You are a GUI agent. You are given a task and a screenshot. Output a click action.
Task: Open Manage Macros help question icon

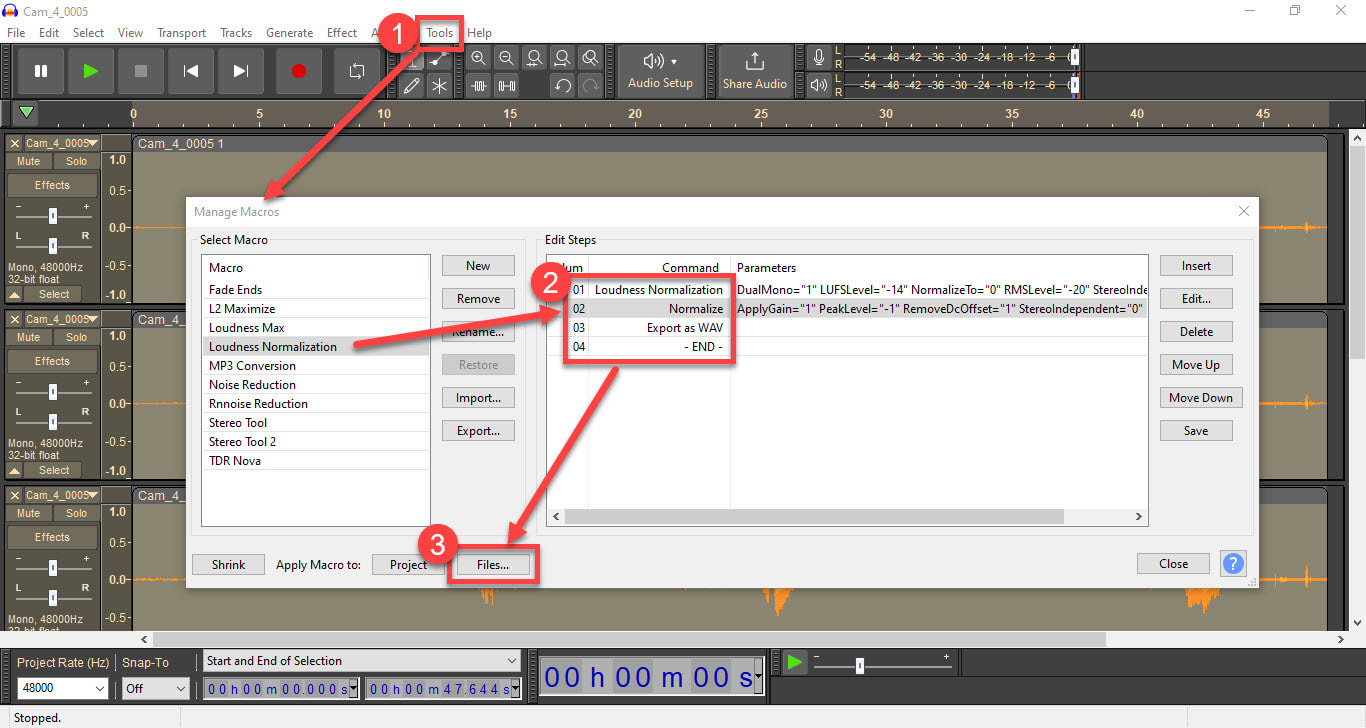click(1233, 564)
